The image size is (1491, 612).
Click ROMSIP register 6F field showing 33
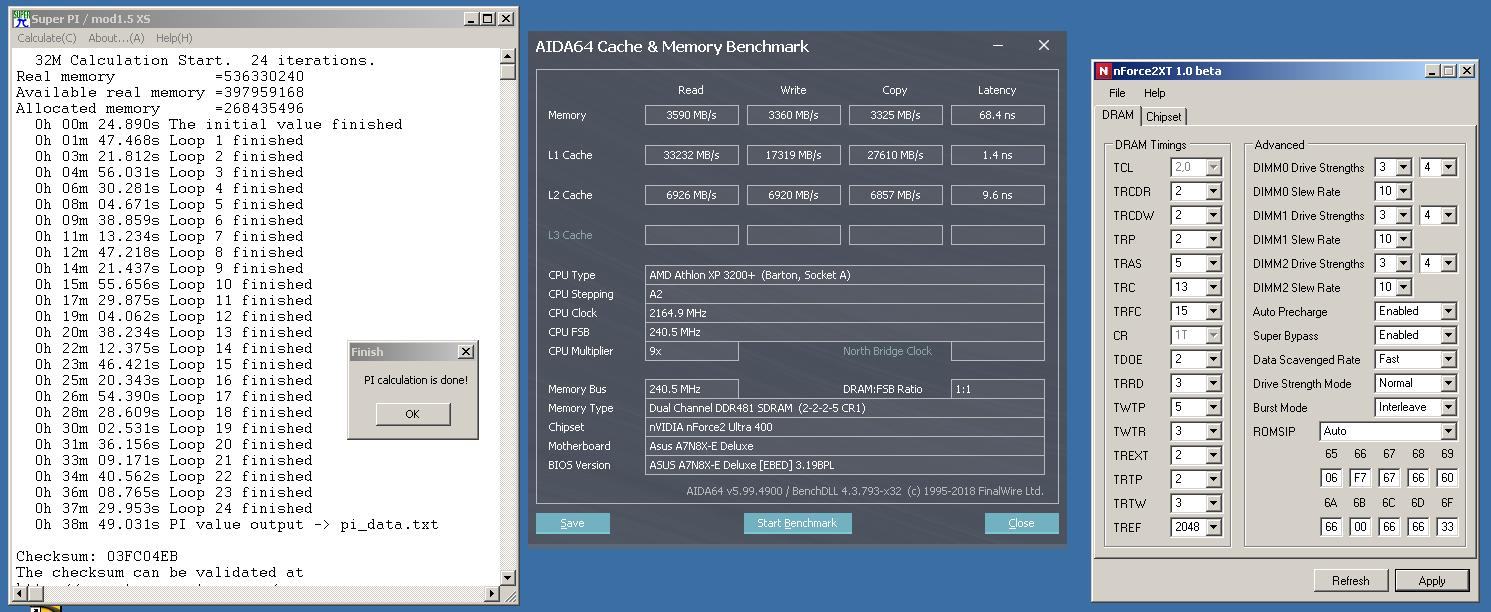coord(1446,527)
